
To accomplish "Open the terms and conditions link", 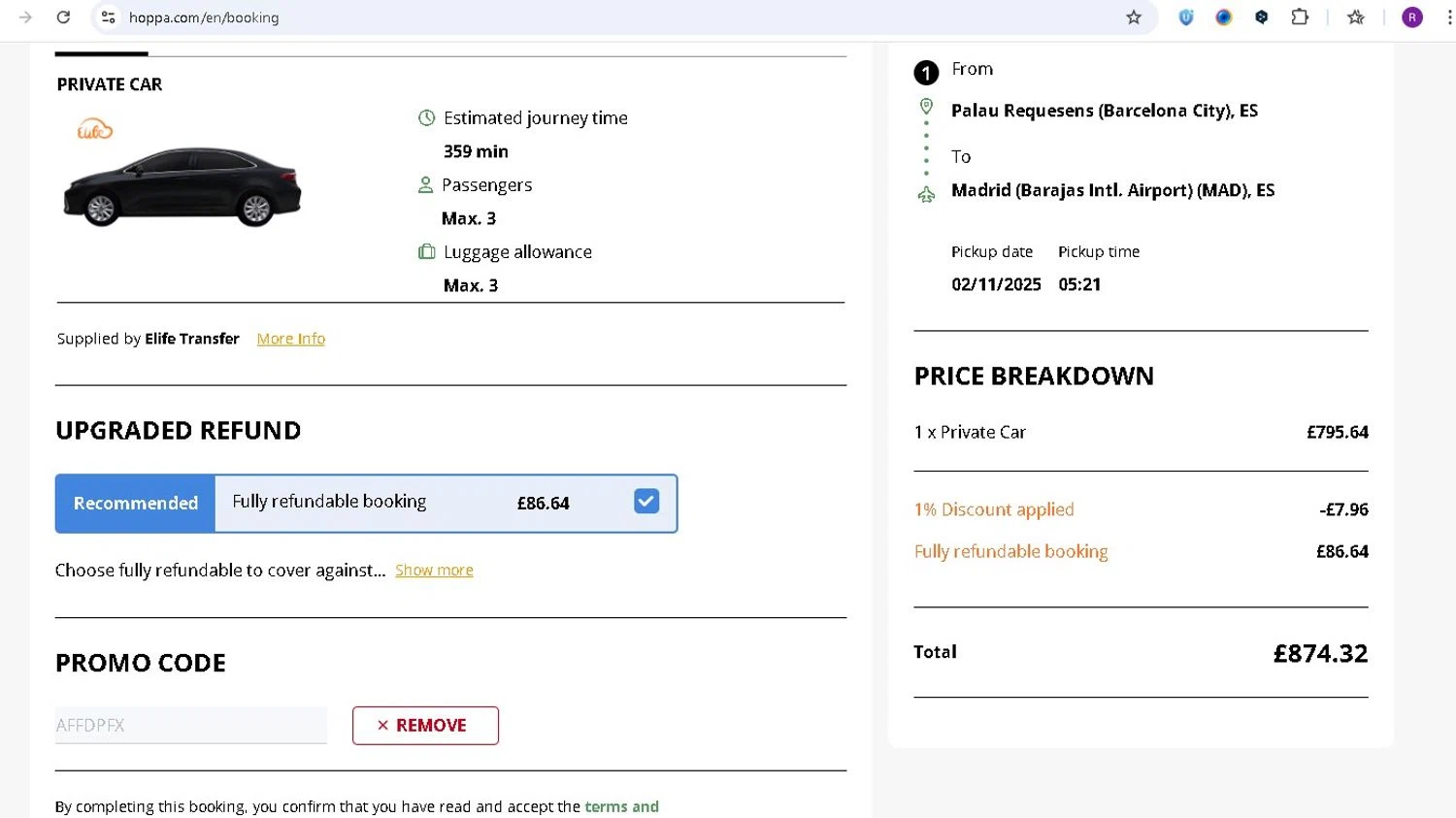I will click(x=621, y=806).
